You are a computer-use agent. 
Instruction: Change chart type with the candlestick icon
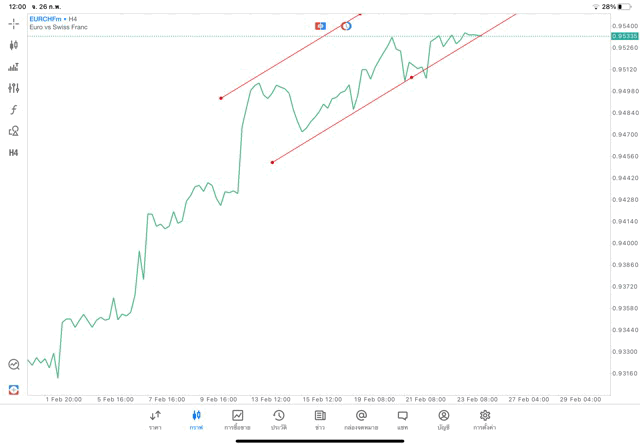[x=14, y=45]
